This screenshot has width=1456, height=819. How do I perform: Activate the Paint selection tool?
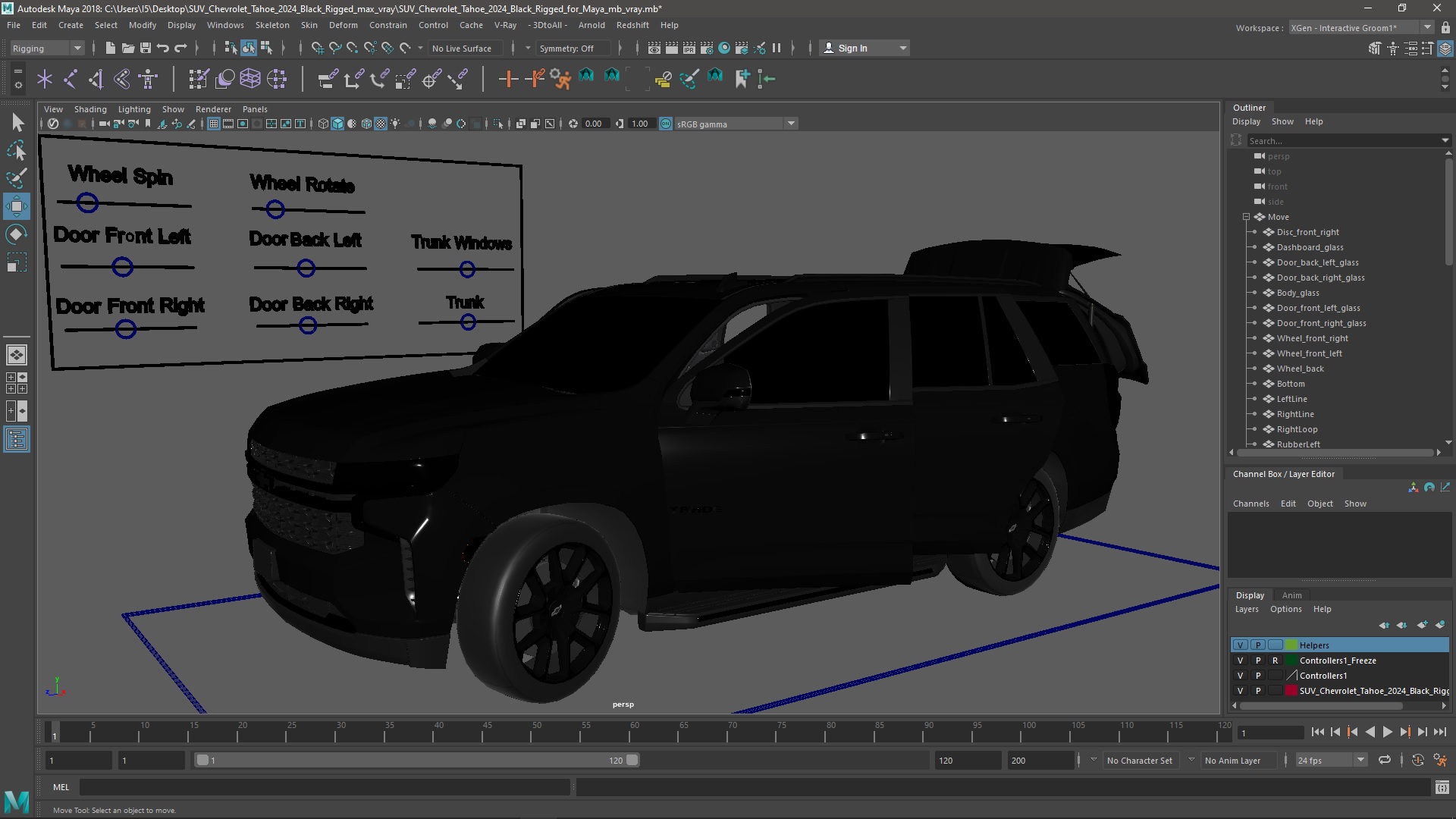[17, 178]
